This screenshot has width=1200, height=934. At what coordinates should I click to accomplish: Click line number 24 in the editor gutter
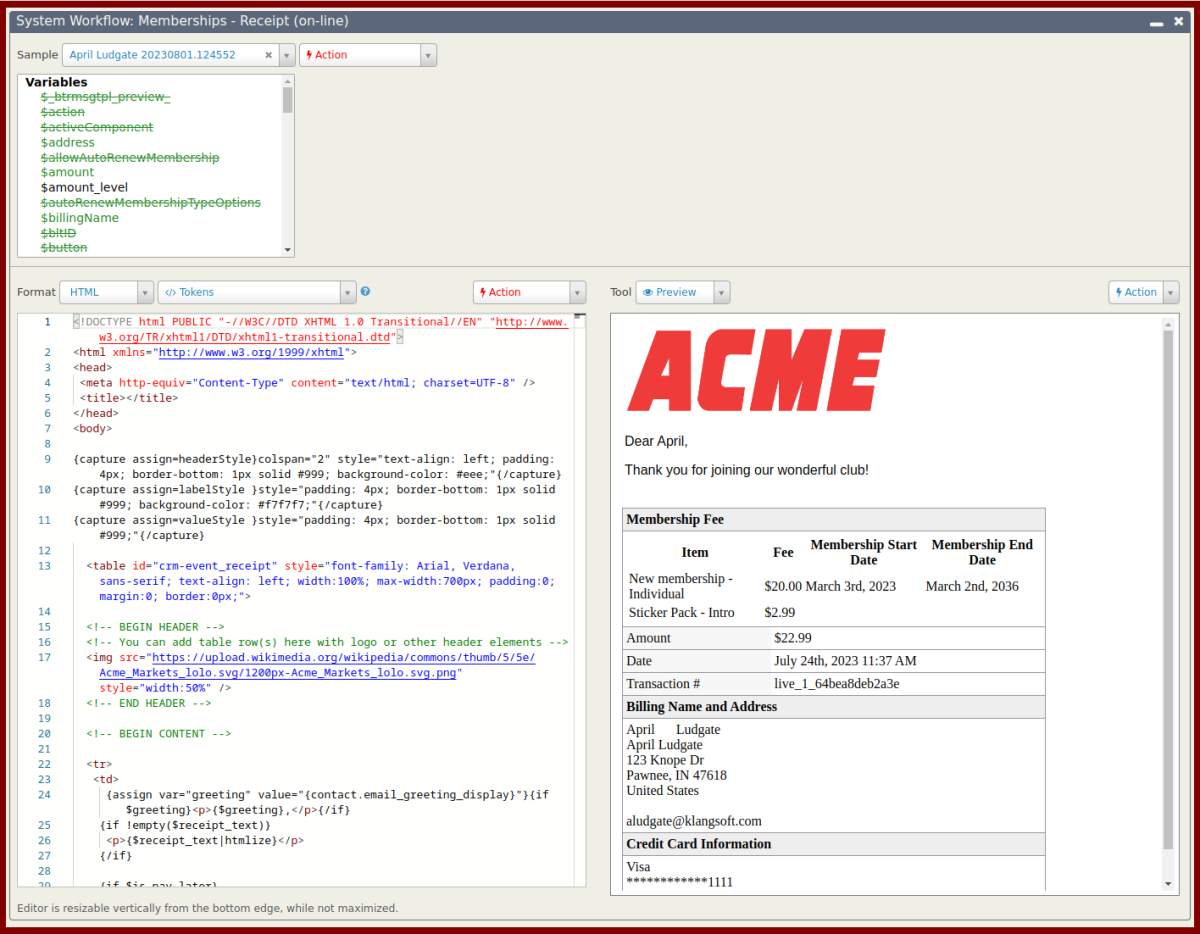[x=44, y=795]
